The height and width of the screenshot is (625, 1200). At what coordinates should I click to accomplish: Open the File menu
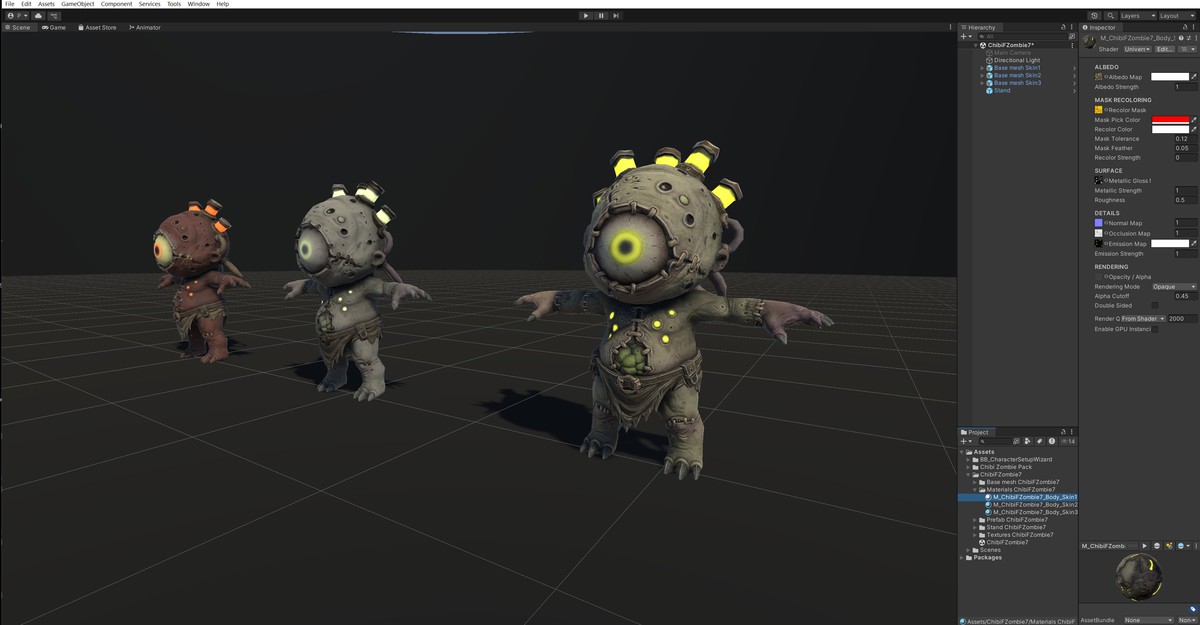(x=10, y=4)
